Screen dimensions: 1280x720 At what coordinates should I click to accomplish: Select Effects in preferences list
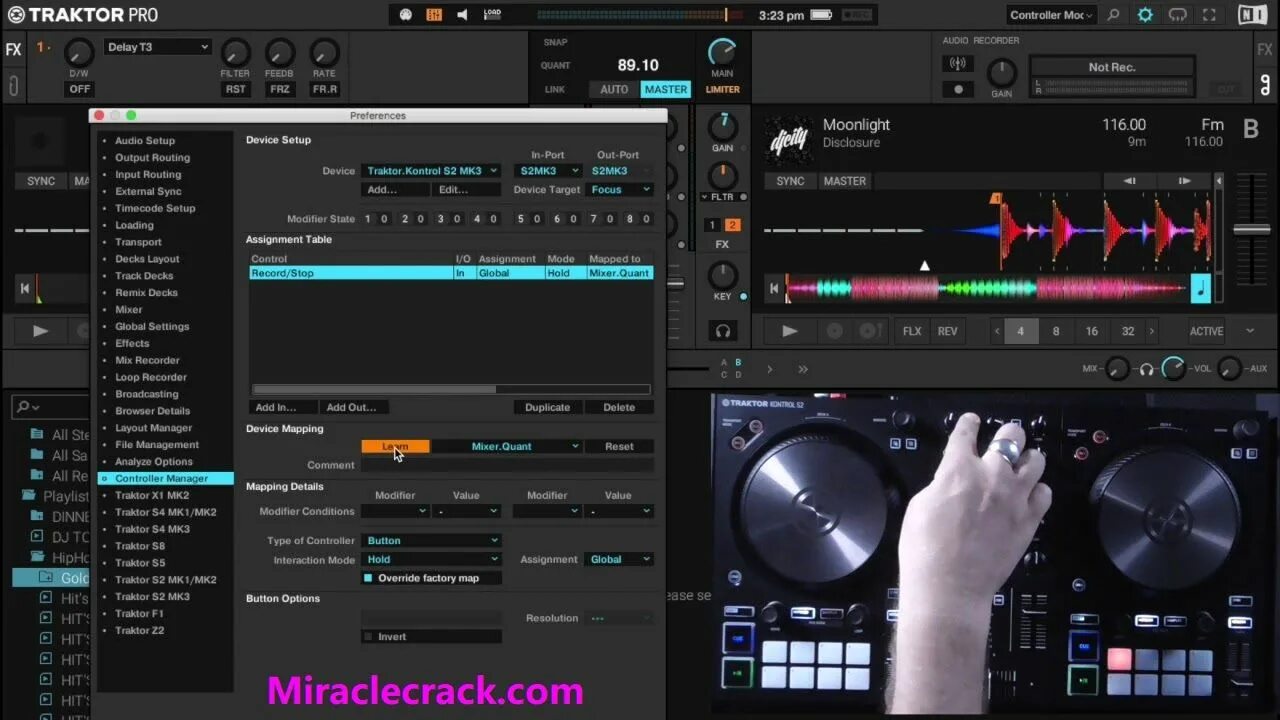tap(132, 343)
